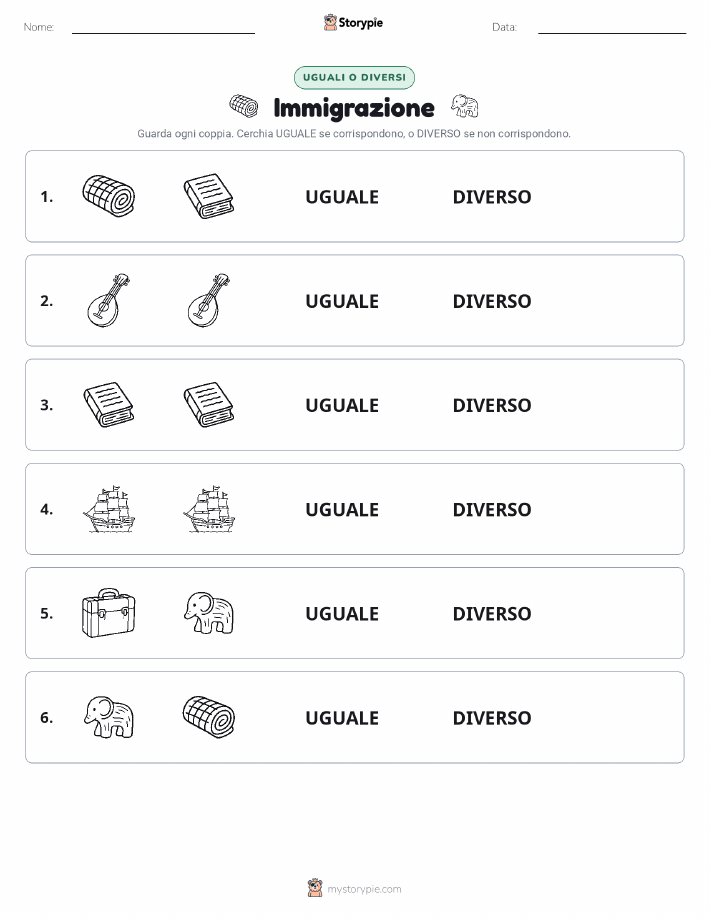
Task: Choose DIVERSO in row 6
Action: click(492, 718)
